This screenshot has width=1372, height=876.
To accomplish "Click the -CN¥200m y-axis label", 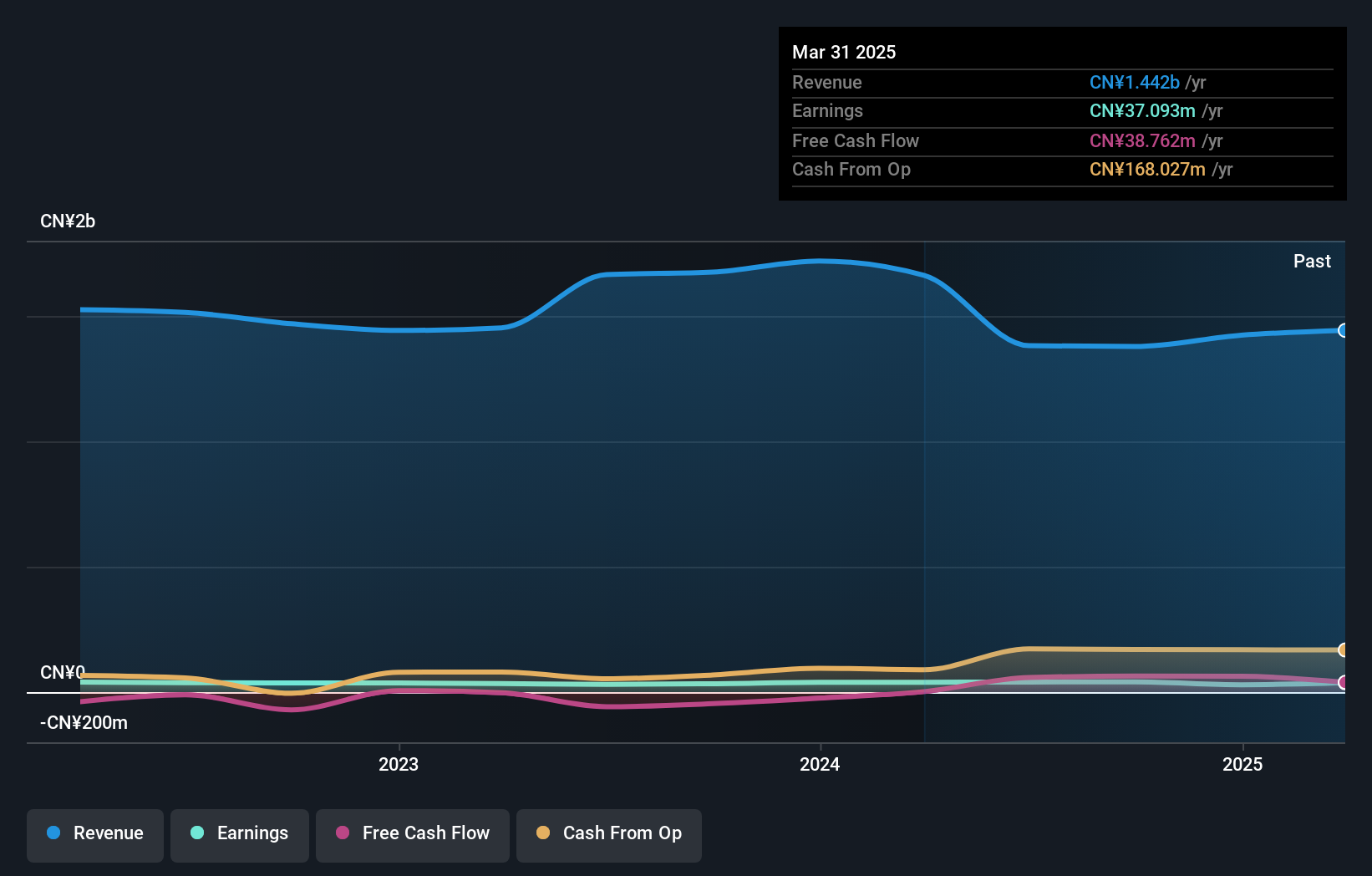I will [x=84, y=723].
